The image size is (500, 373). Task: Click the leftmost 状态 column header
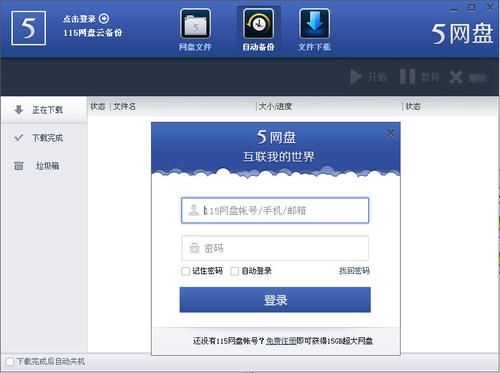(x=98, y=106)
